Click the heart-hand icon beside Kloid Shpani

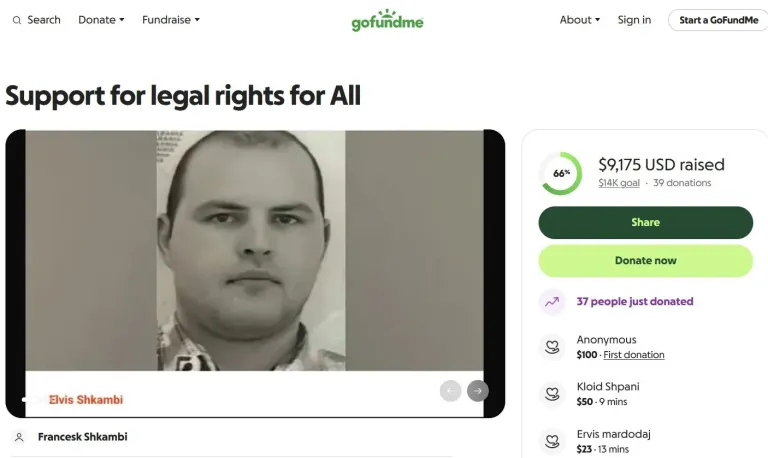pos(552,394)
